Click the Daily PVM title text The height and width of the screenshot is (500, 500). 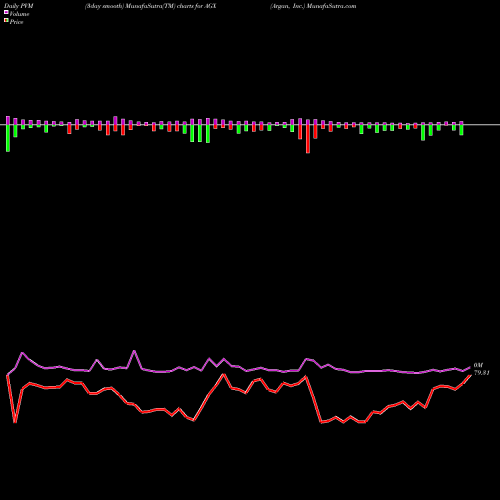tap(19, 6)
